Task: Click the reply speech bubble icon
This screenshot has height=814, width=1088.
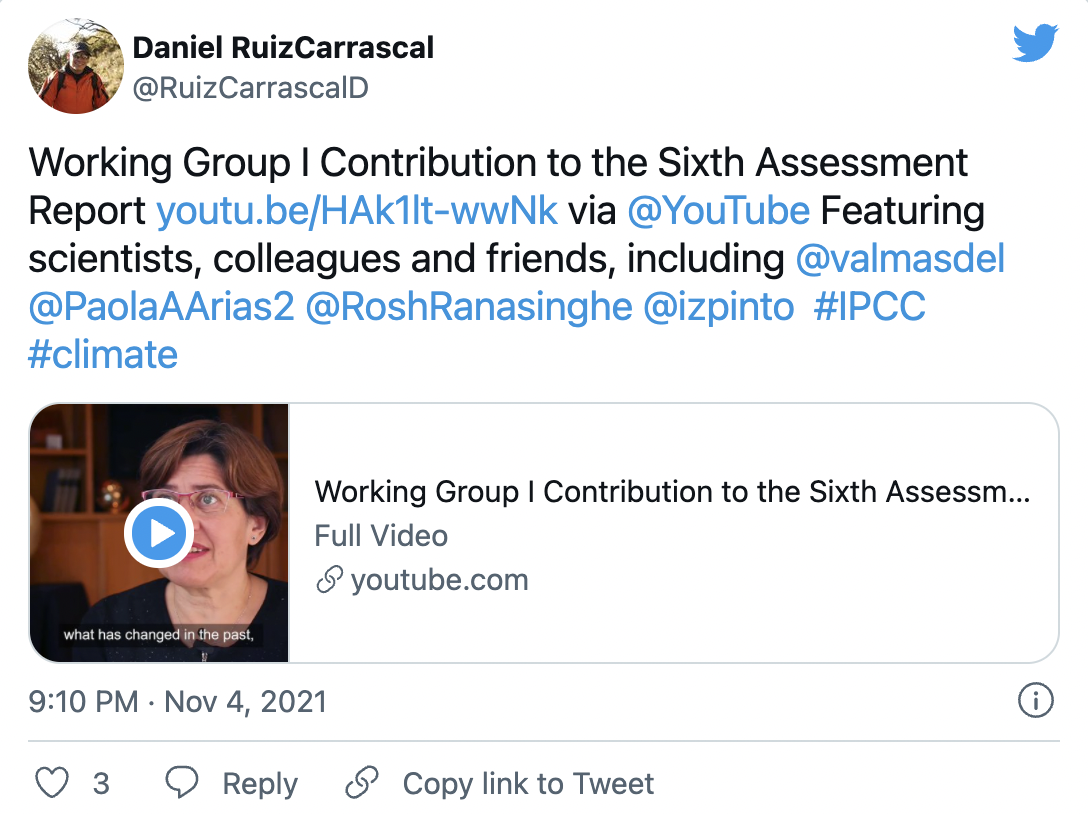Action: (182, 783)
